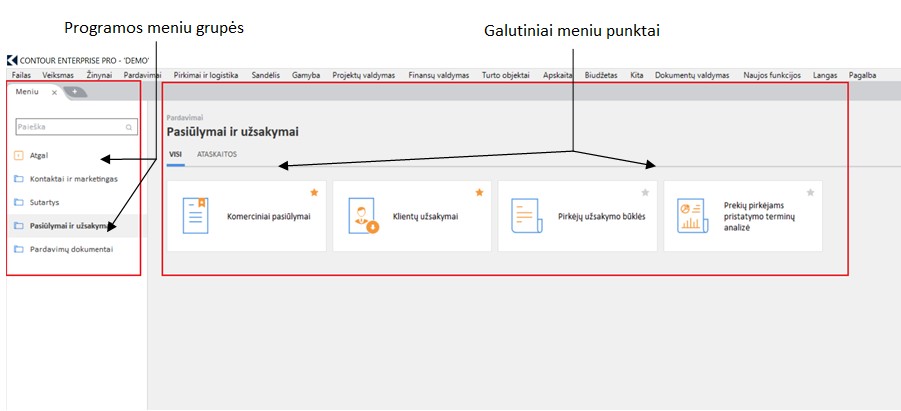Open the Failas menu
This screenshot has height=411, width=901.
point(21,75)
